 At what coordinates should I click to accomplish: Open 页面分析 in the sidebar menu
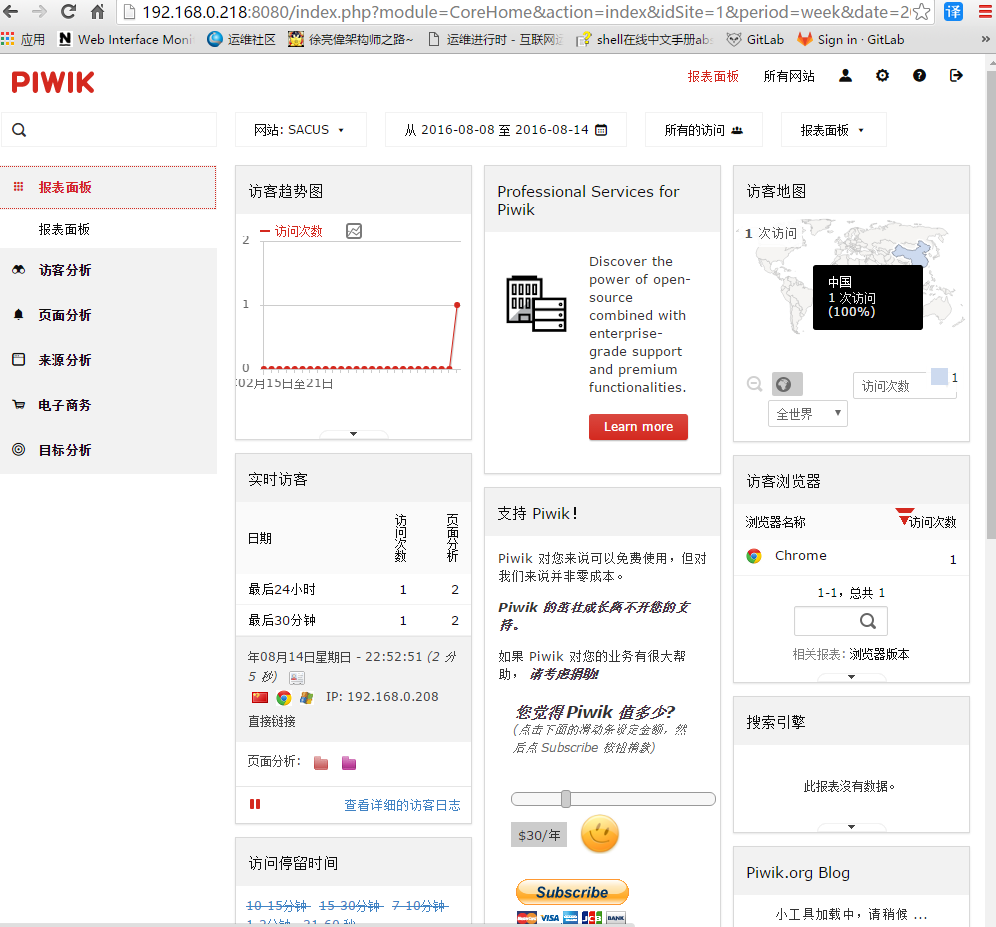108,315
